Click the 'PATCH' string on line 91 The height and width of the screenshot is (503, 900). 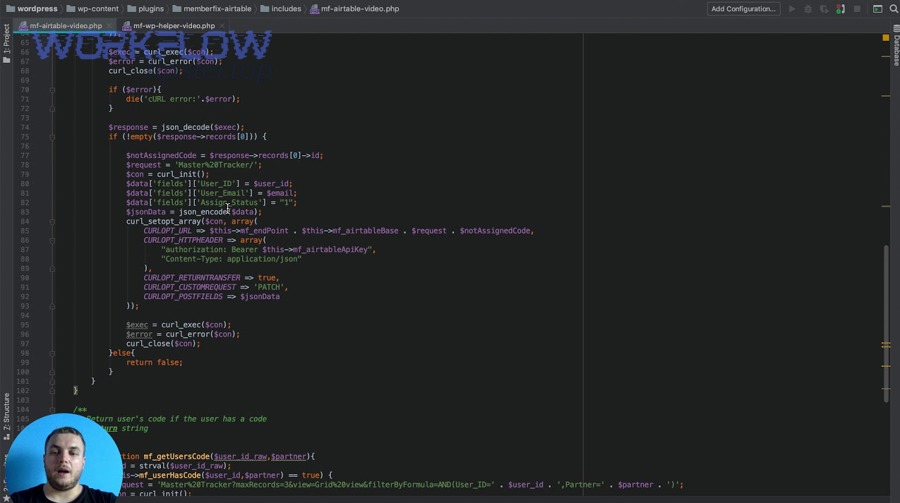click(269, 287)
